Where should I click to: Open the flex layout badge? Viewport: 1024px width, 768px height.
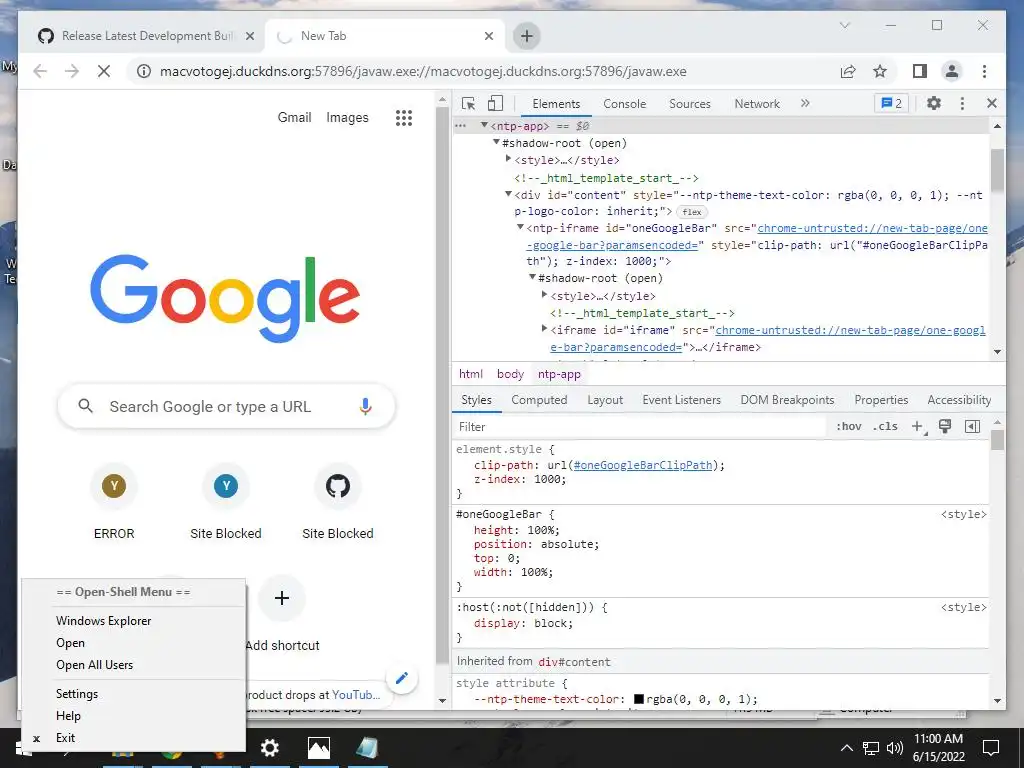point(692,212)
